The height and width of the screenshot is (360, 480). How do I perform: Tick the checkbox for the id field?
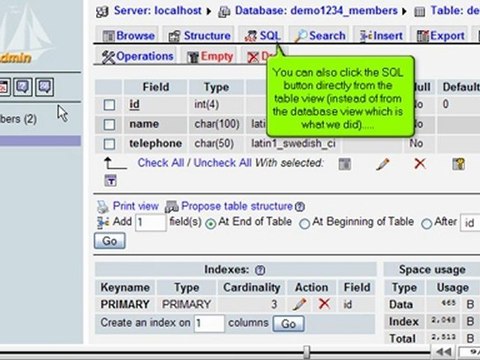tap(109, 105)
